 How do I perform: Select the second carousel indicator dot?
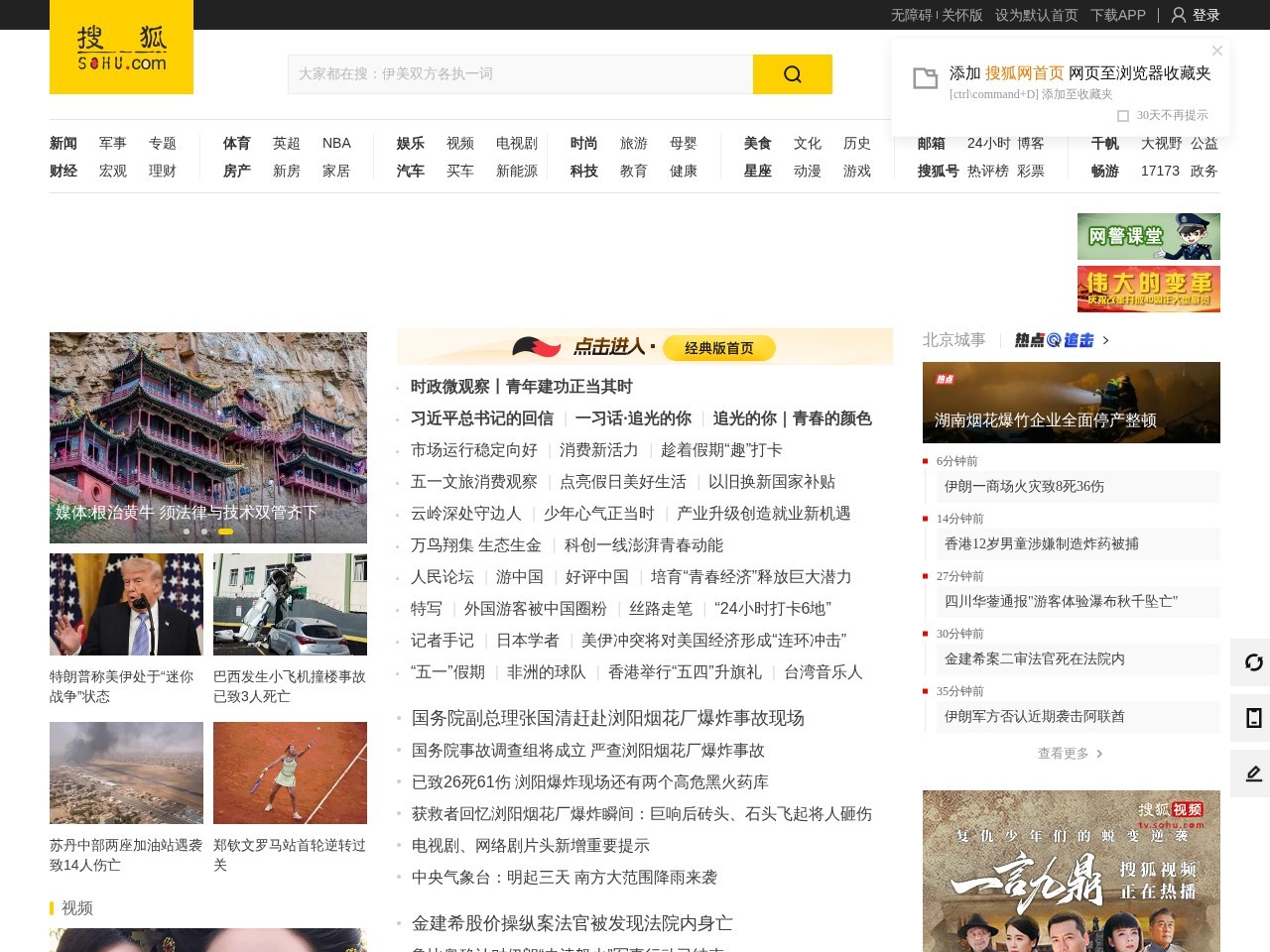[204, 532]
